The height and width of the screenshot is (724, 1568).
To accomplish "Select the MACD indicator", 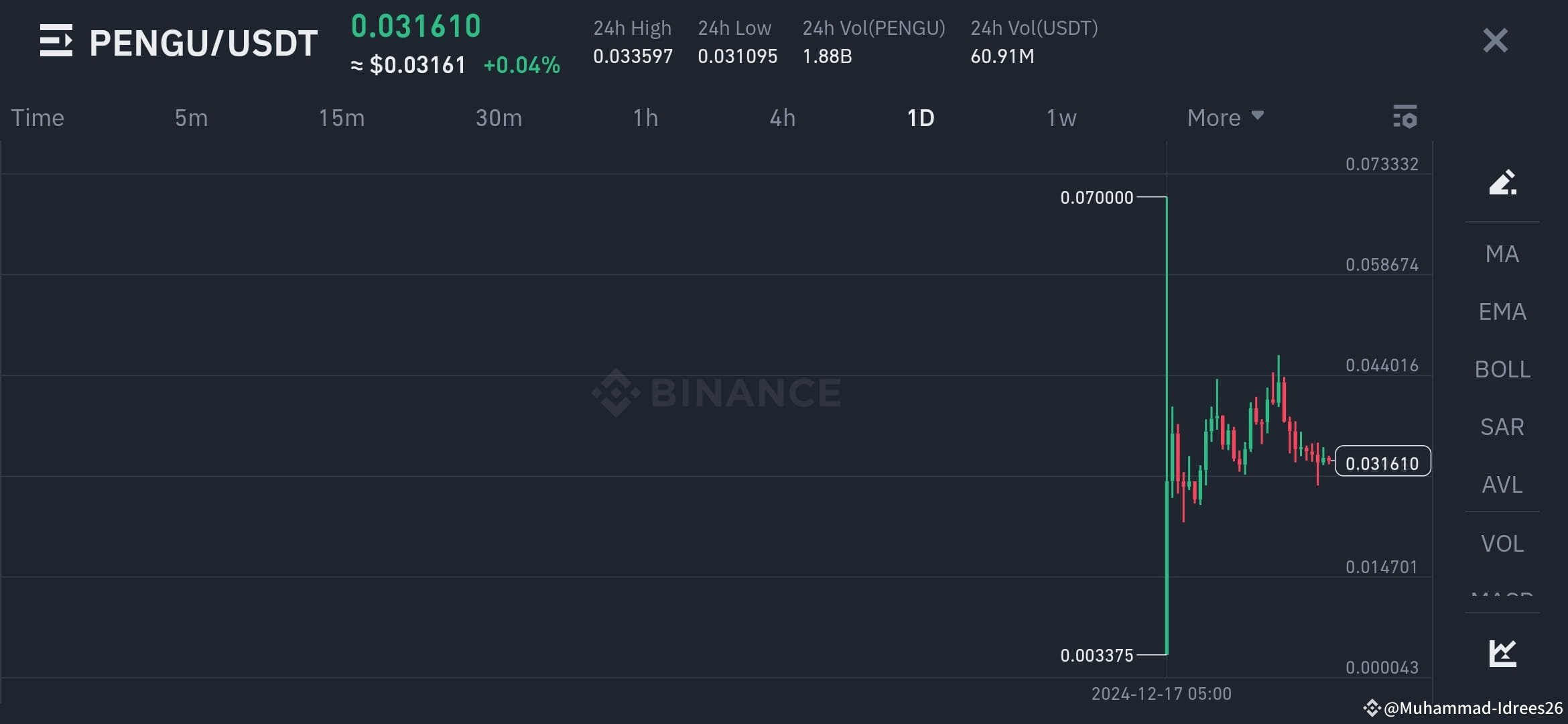I will tap(1502, 595).
